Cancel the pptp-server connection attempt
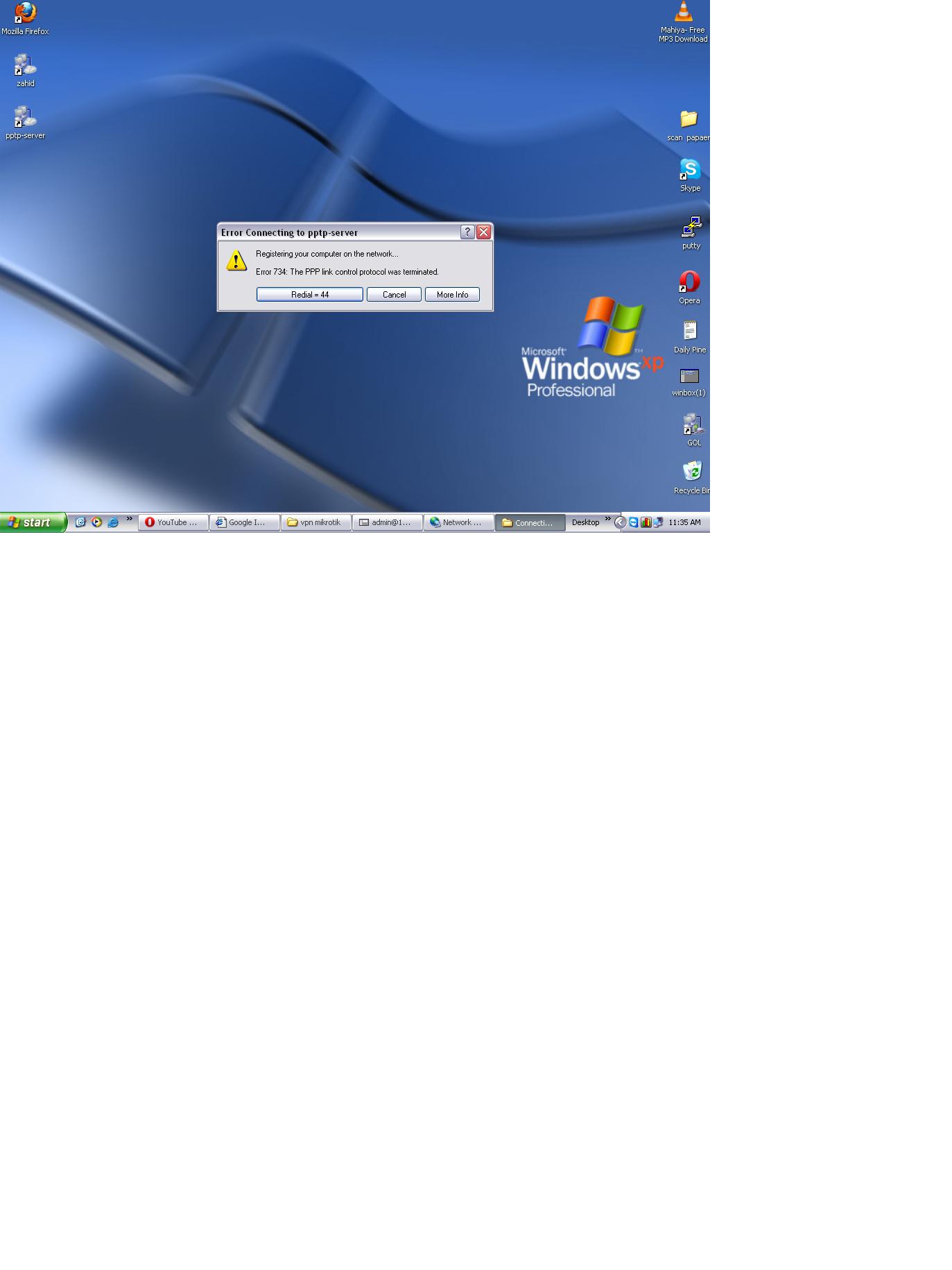The height and width of the screenshot is (1270, 952). (394, 295)
